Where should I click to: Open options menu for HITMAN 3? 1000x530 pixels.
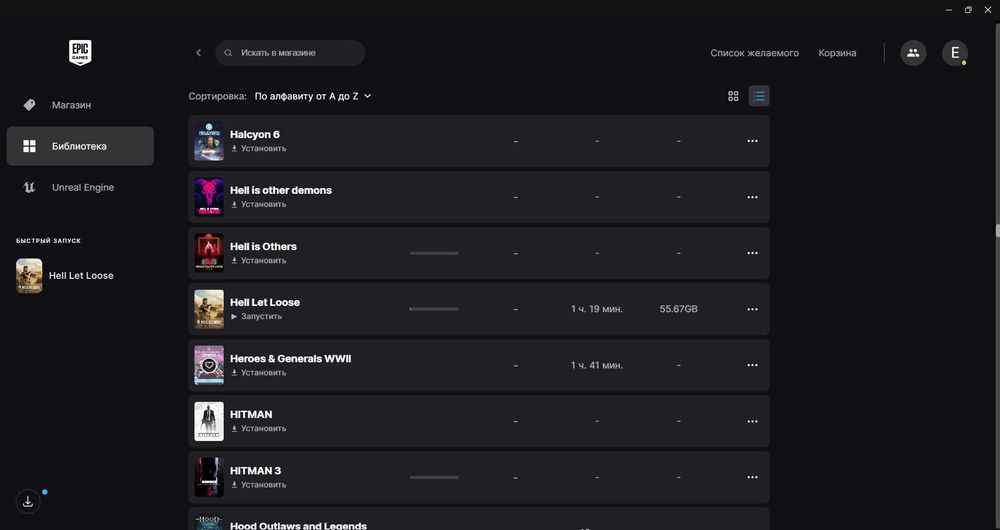(x=752, y=477)
